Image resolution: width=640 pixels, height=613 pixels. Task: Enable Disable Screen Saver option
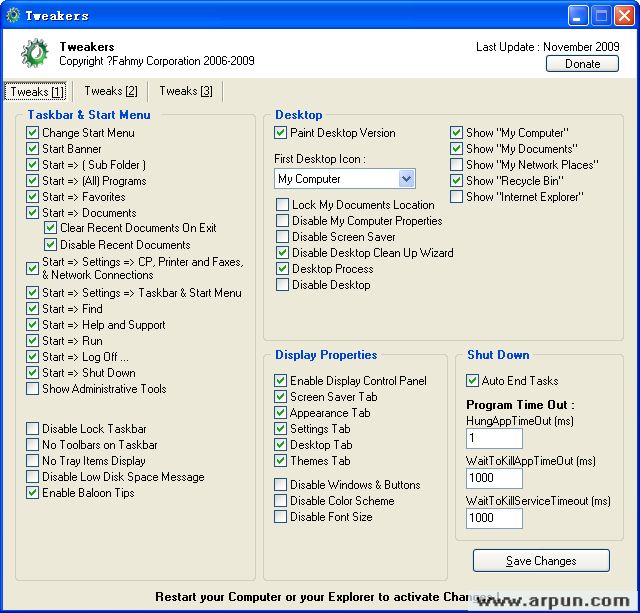pos(282,237)
